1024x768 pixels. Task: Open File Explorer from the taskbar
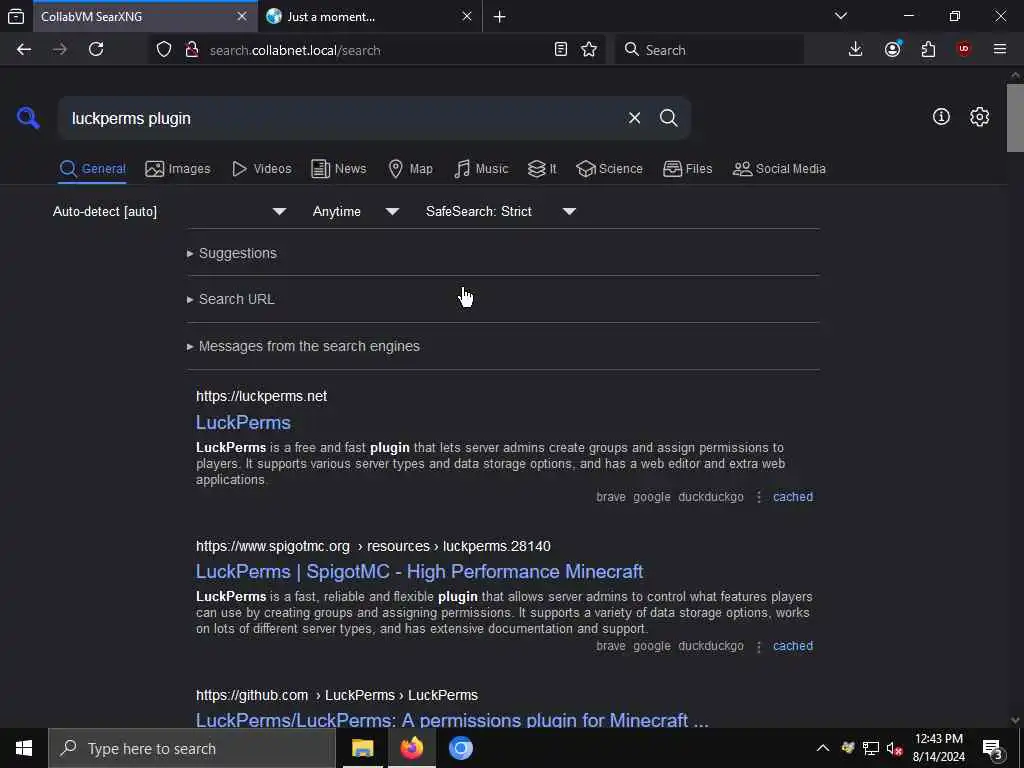(x=362, y=748)
